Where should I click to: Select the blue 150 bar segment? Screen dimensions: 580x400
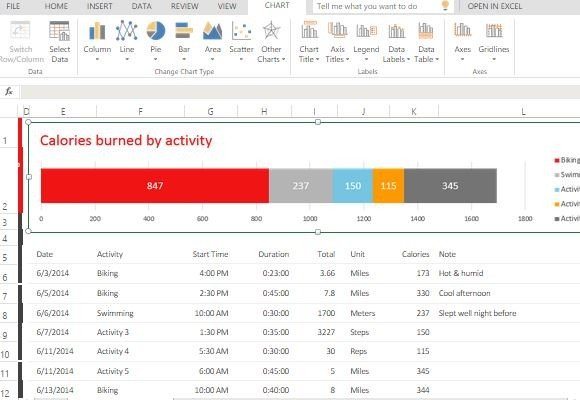pyautogui.click(x=353, y=185)
